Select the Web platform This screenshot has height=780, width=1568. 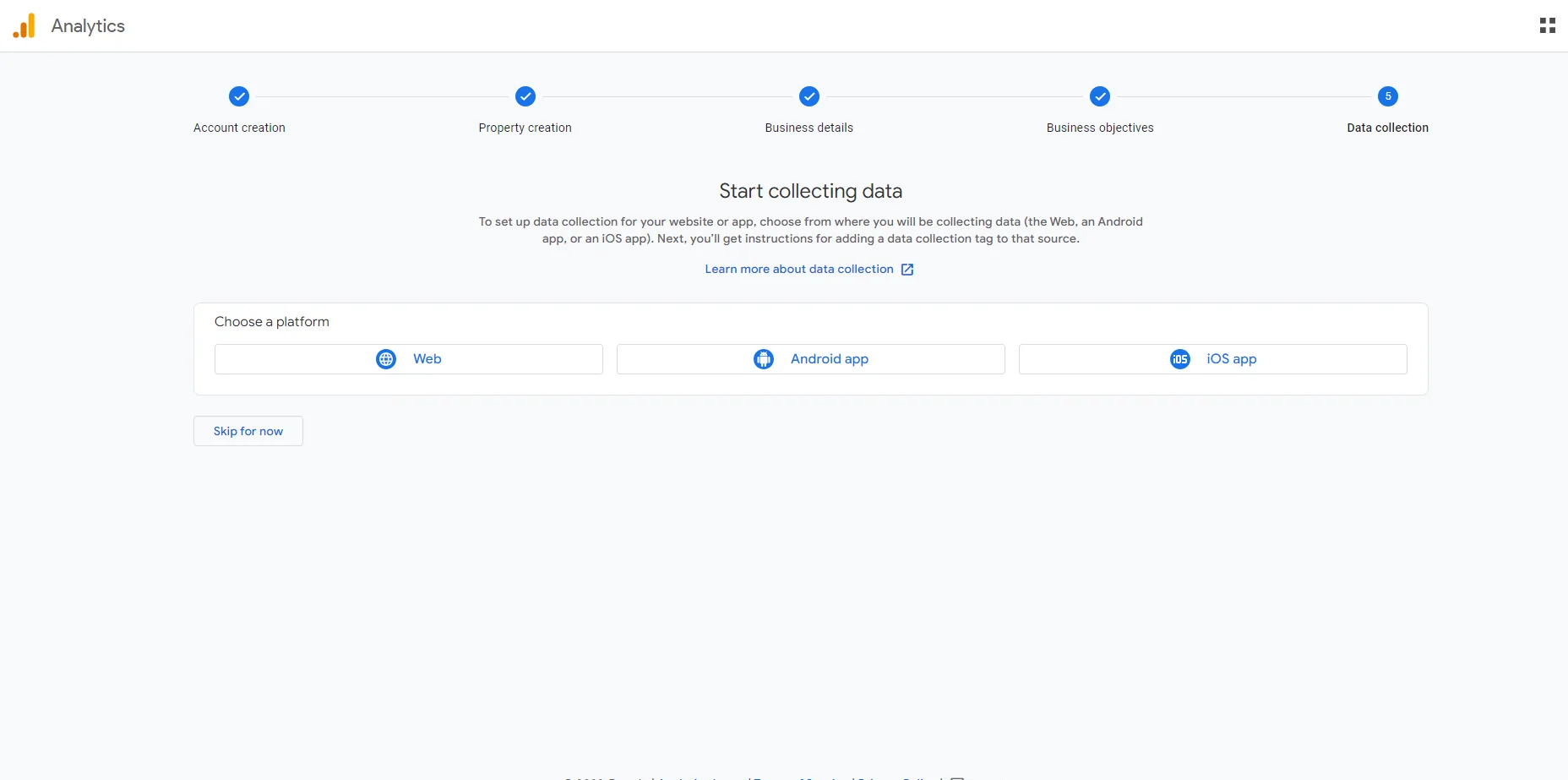pos(408,358)
